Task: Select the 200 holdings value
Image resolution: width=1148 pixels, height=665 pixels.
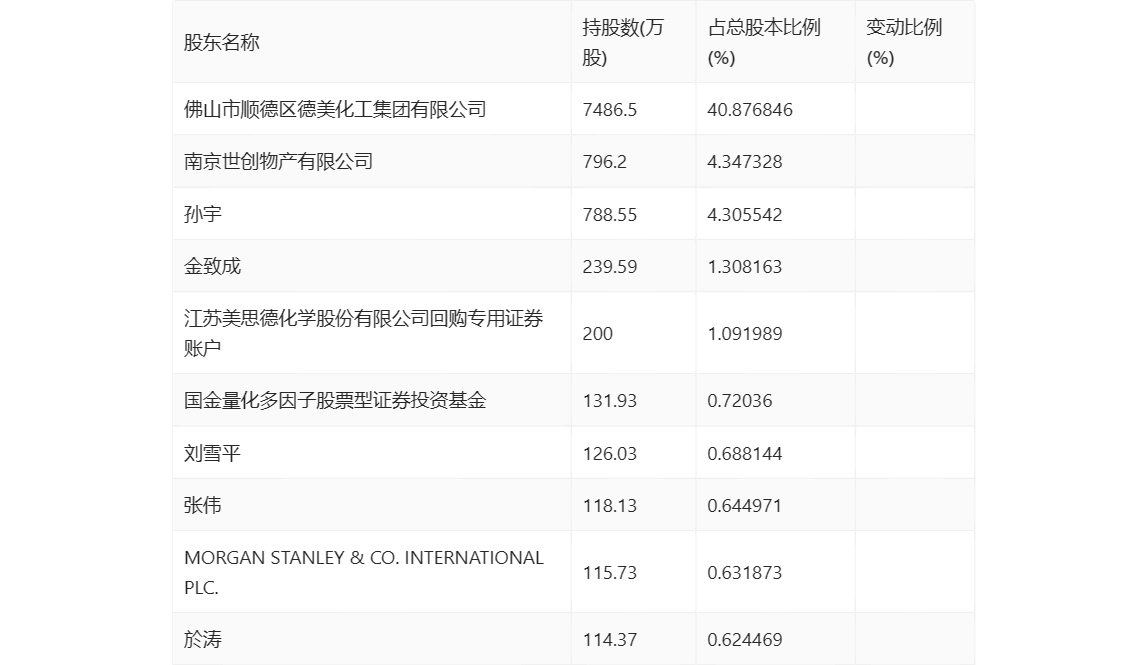Action: click(597, 334)
